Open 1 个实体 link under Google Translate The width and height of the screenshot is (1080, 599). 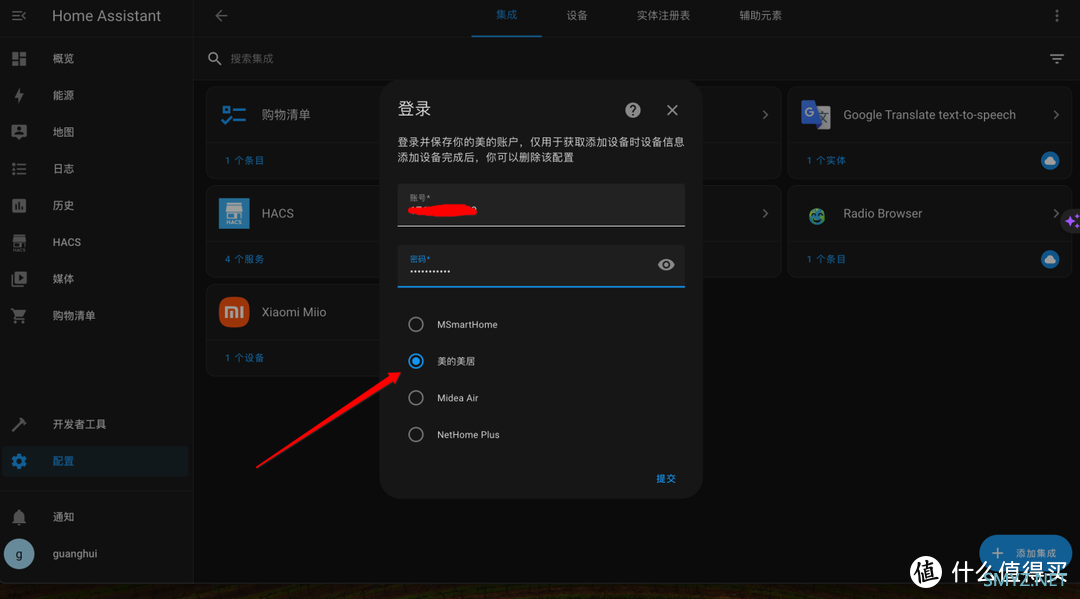827,160
